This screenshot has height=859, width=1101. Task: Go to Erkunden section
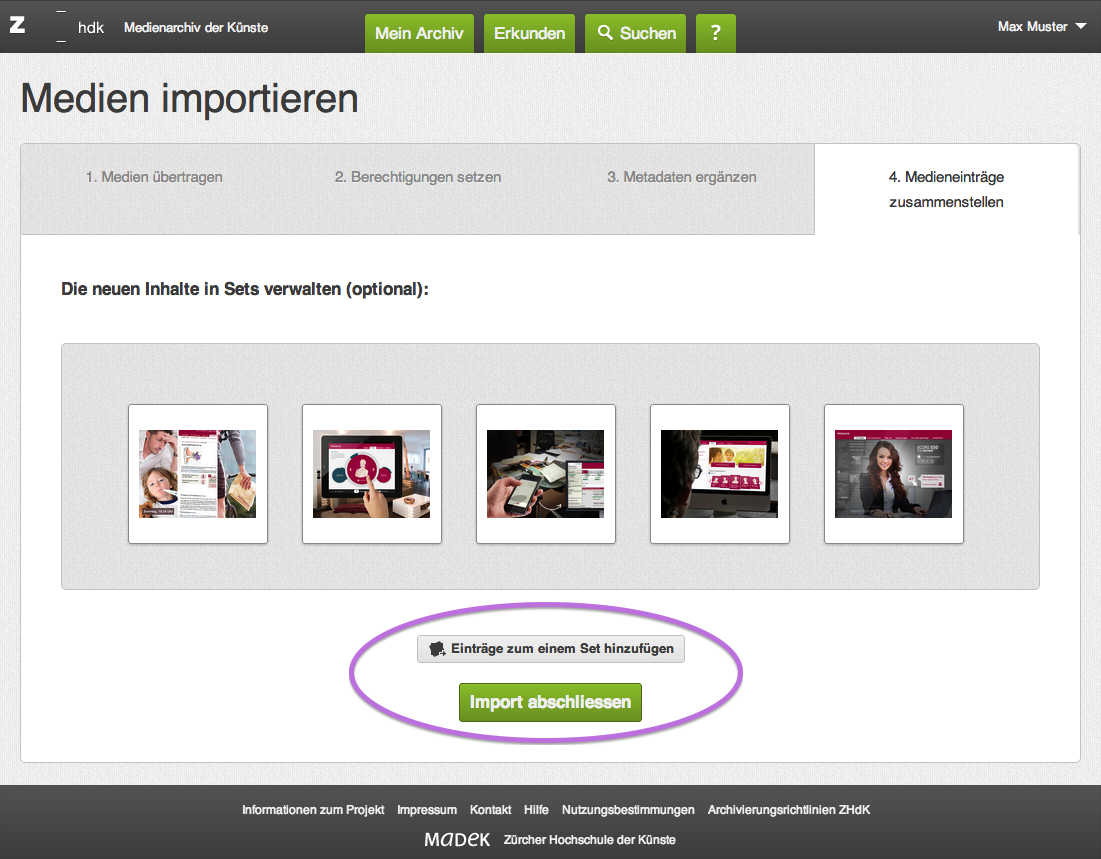(x=529, y=33)
